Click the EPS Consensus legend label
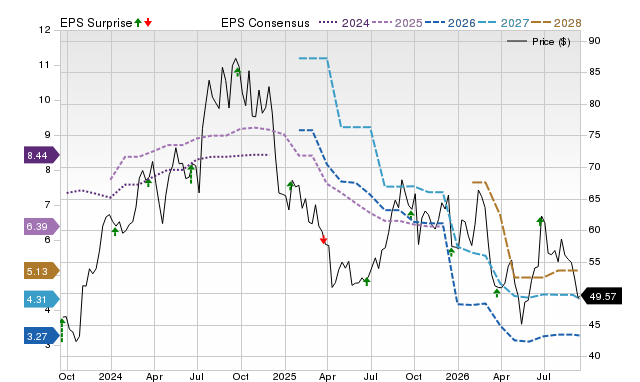The image size is (640, 382). point(265,23)
